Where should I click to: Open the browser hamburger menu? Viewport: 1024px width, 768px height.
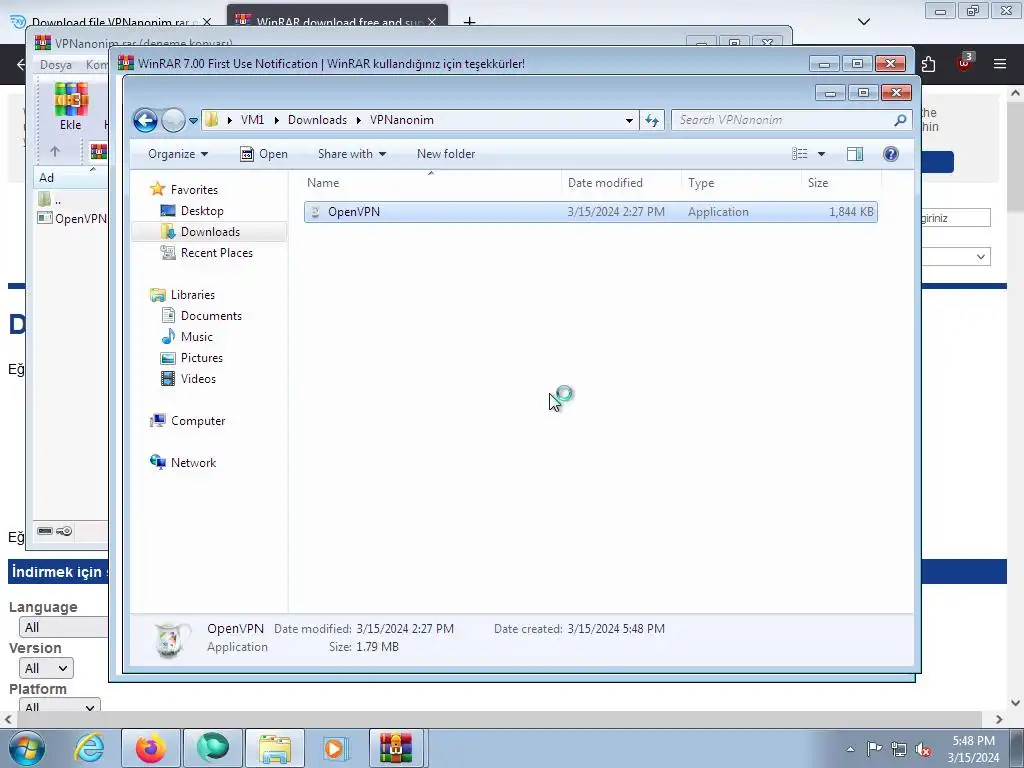1000,63
